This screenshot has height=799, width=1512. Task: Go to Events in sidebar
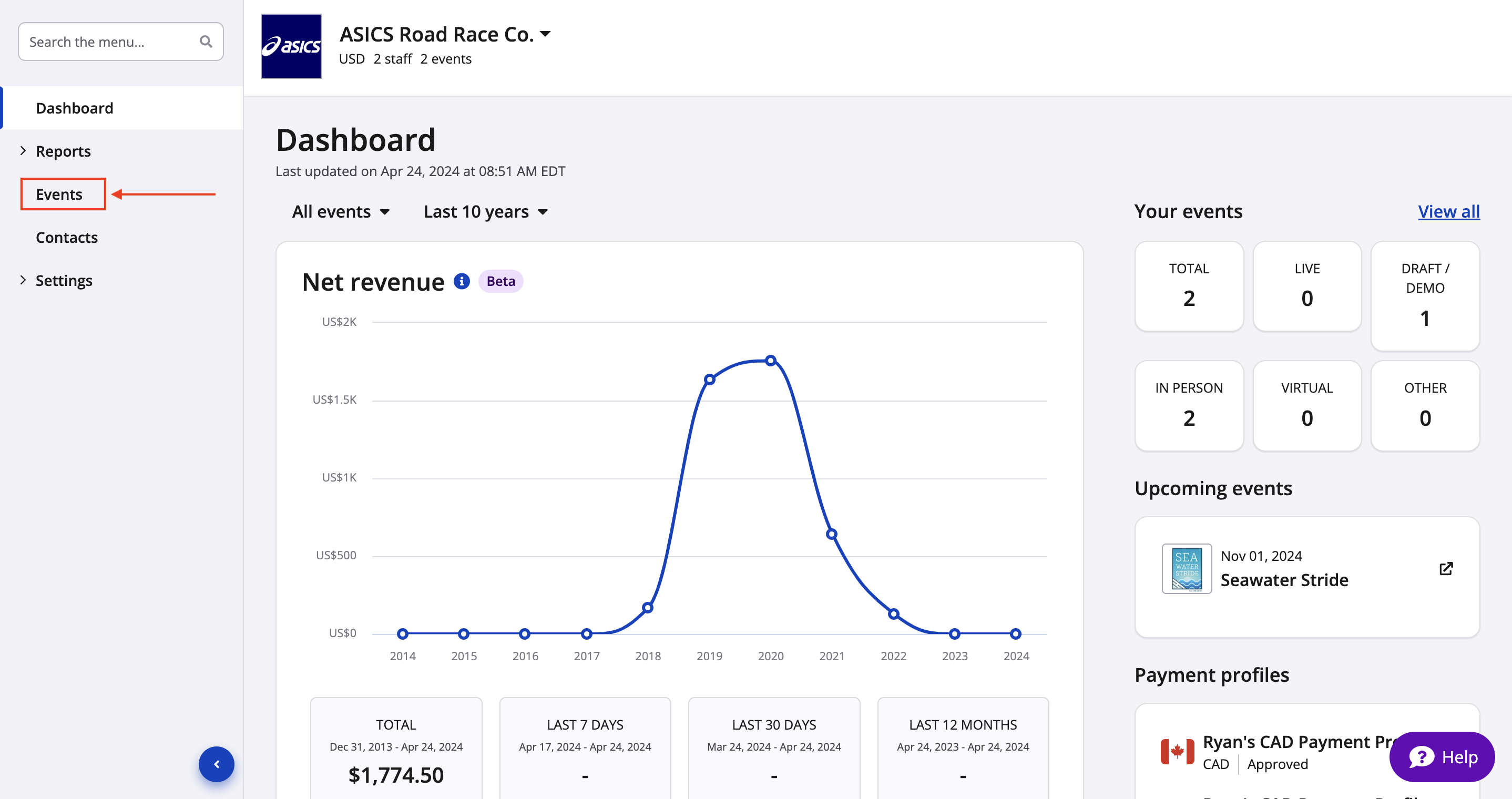[x=59, y=194]
